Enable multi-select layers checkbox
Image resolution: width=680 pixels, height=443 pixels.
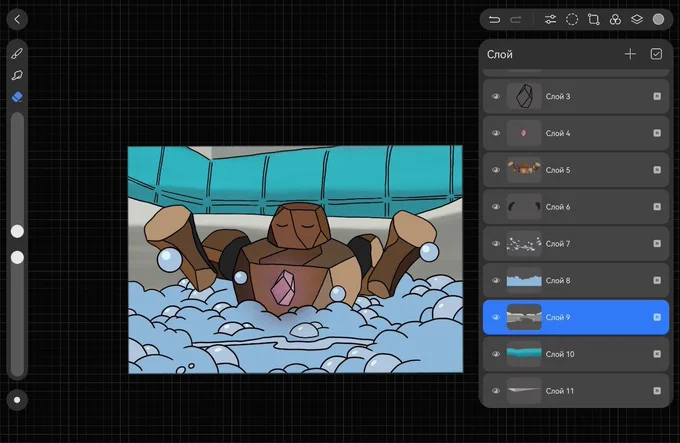[656, 54]
